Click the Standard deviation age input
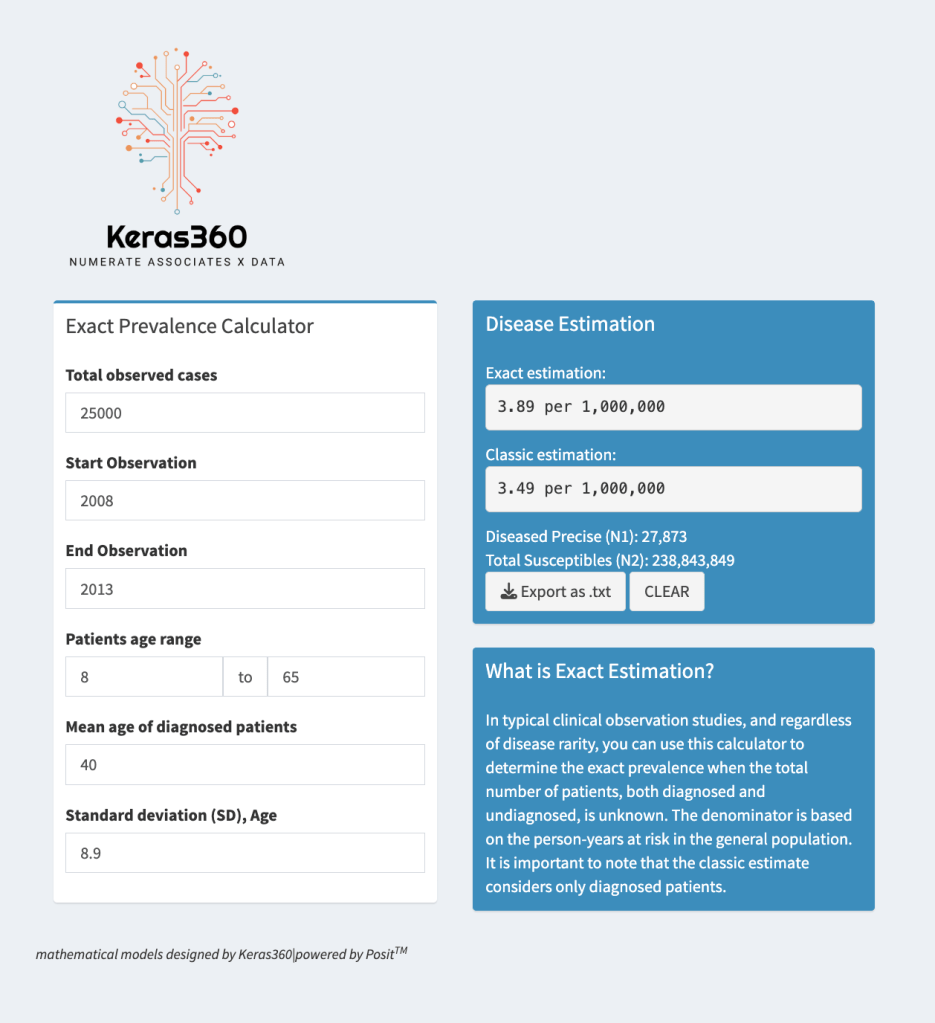Viewport: 935px width, 1023px height. pyautogui.click(x=245, y=853)
